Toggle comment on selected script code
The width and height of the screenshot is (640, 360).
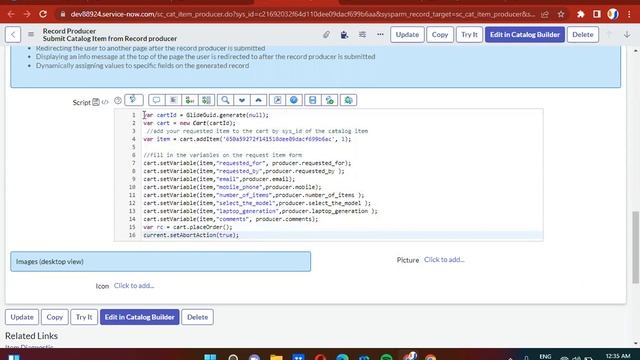point(156,100)
